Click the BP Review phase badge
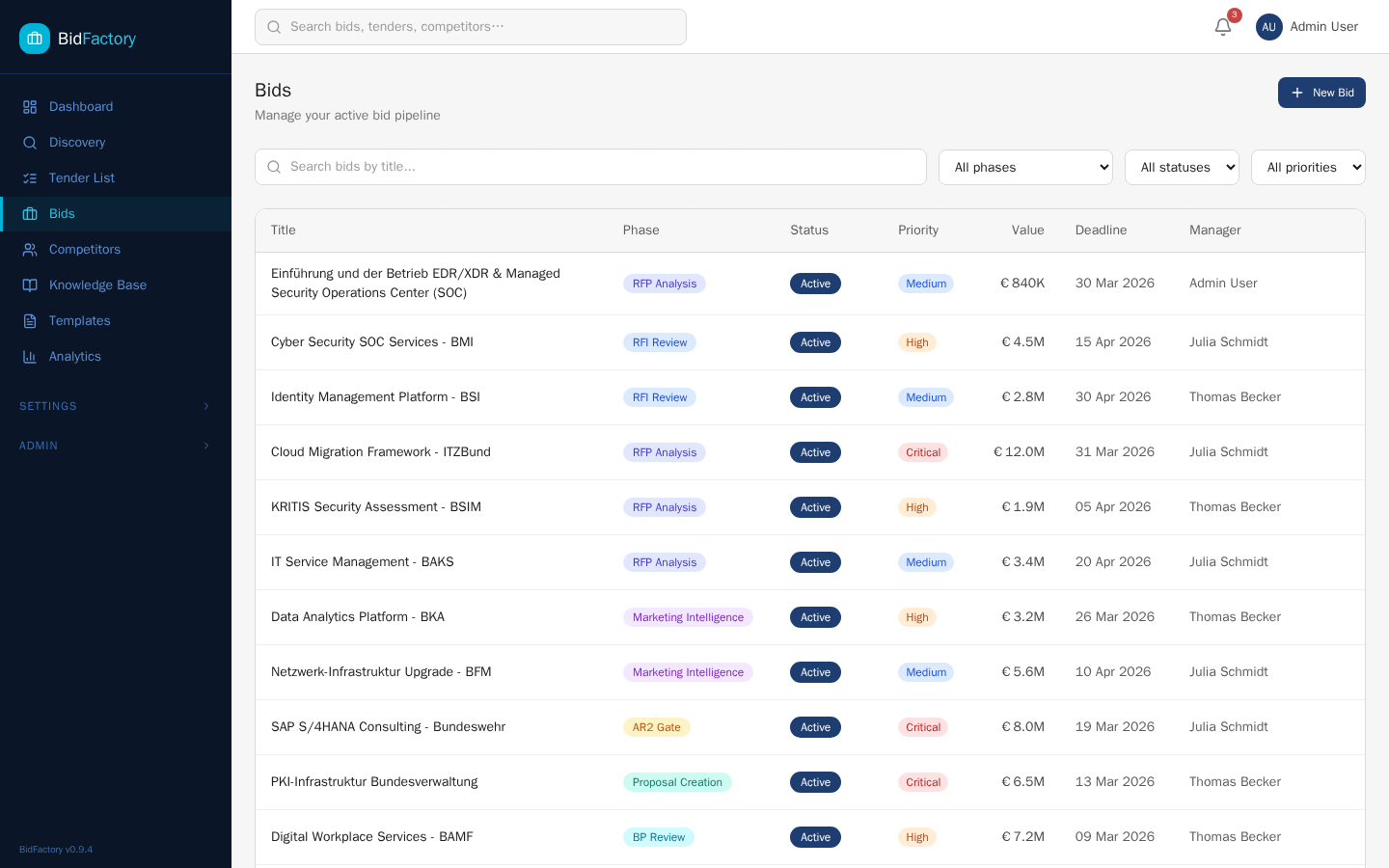 [659, 837]
